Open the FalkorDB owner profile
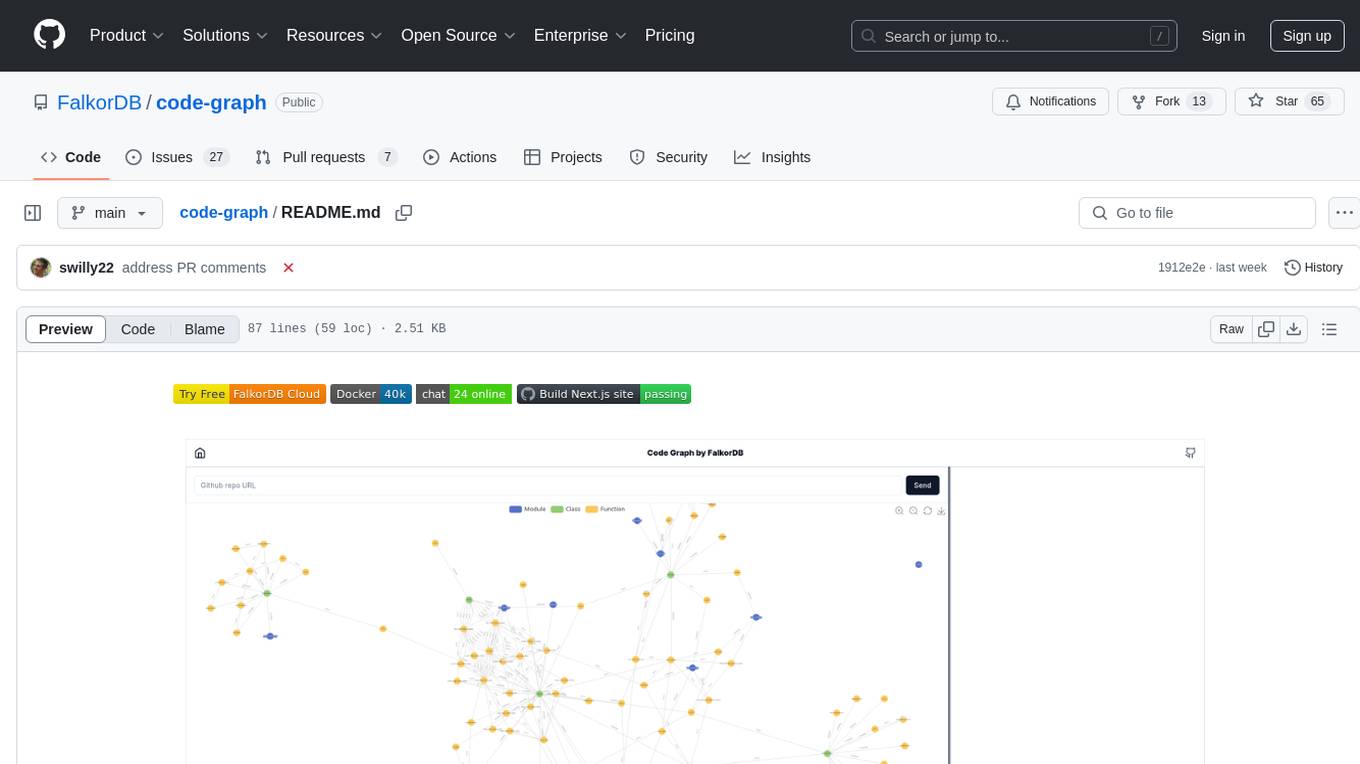The height and width of the screenshot is (764, 1360). (x=99, y=102)
